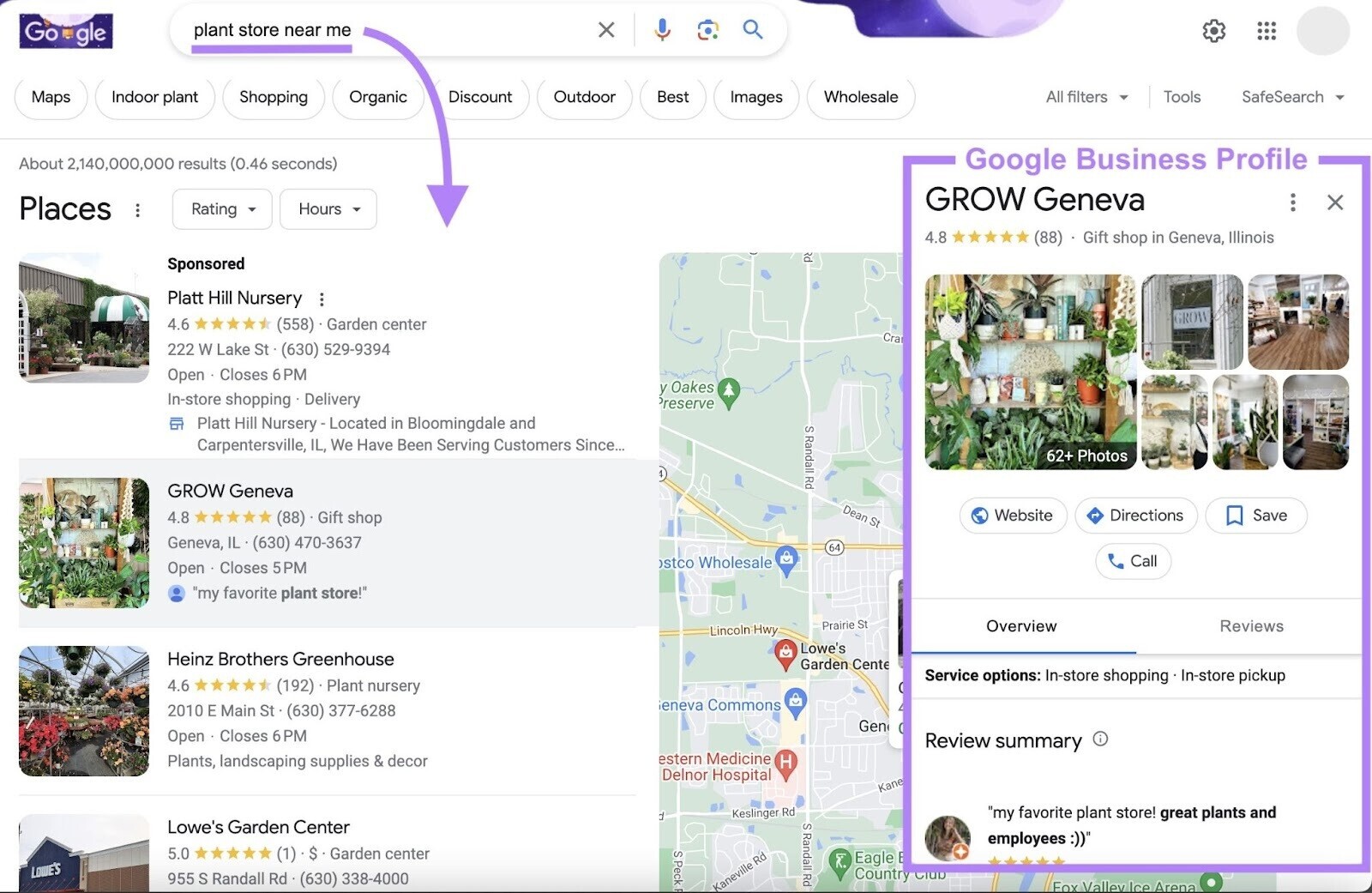The image size is (1372, 893).
Task: Save GROW Geneva to list
Action: tap(1256, 516)
